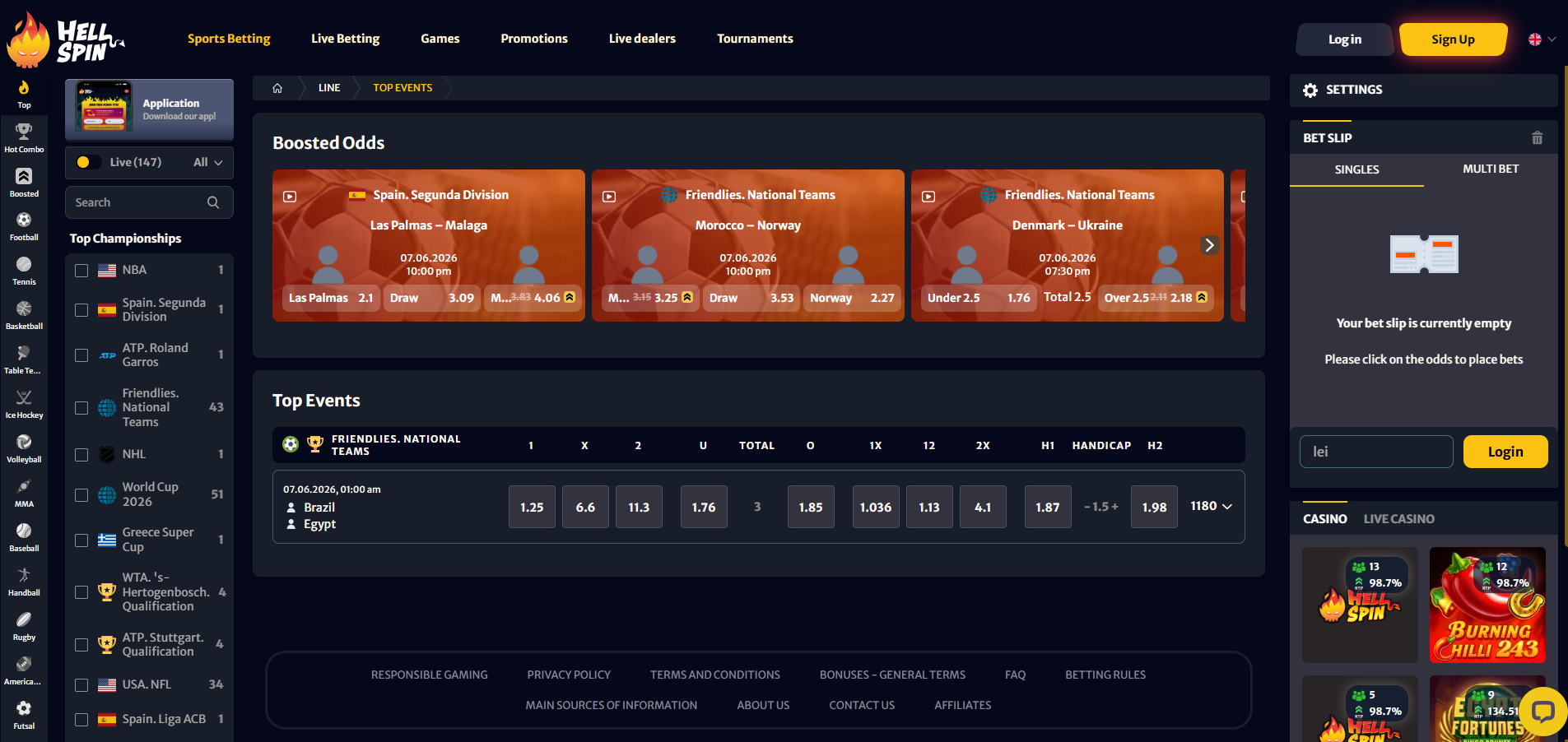
Task: Select boosted Over 2.5 odds 2.18
Action: 1156,298
